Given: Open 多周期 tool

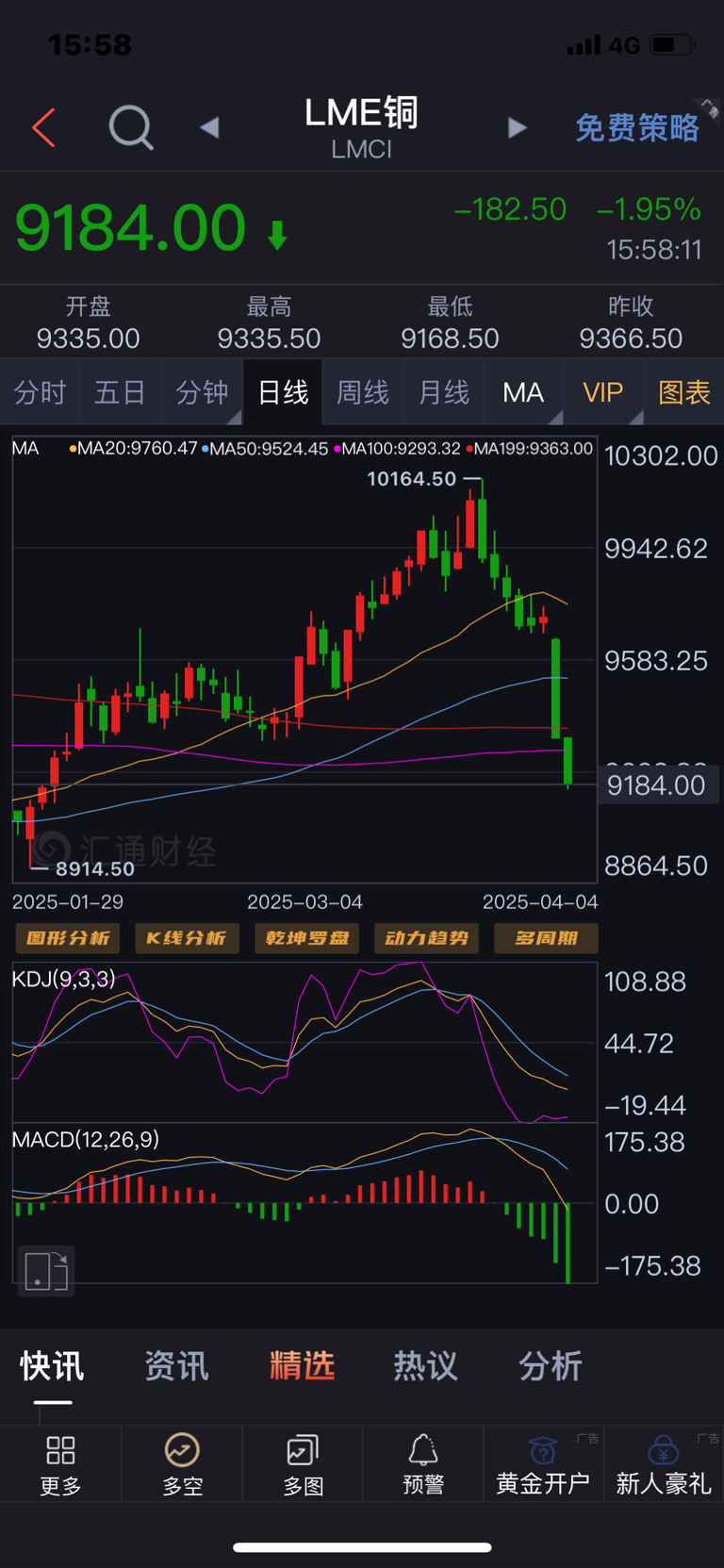Looking at the screenshot, I should point(546,938).
